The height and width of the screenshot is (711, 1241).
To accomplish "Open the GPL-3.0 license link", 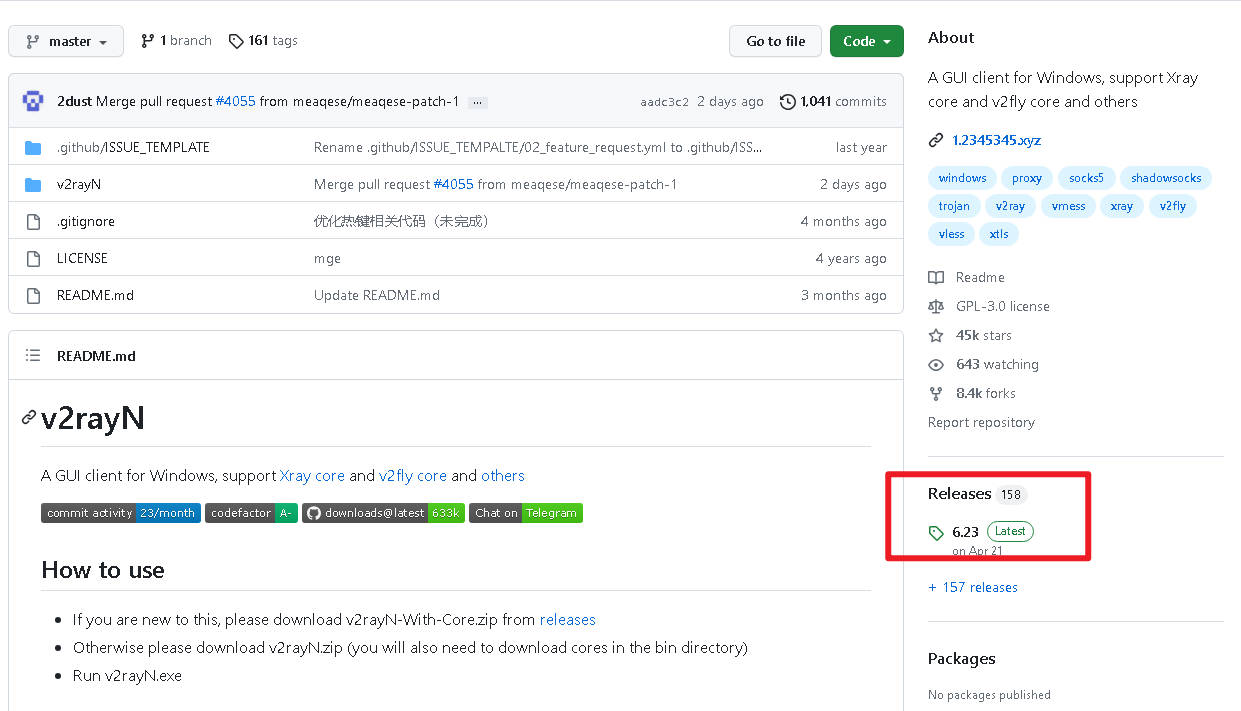I will pos(1002,306).
